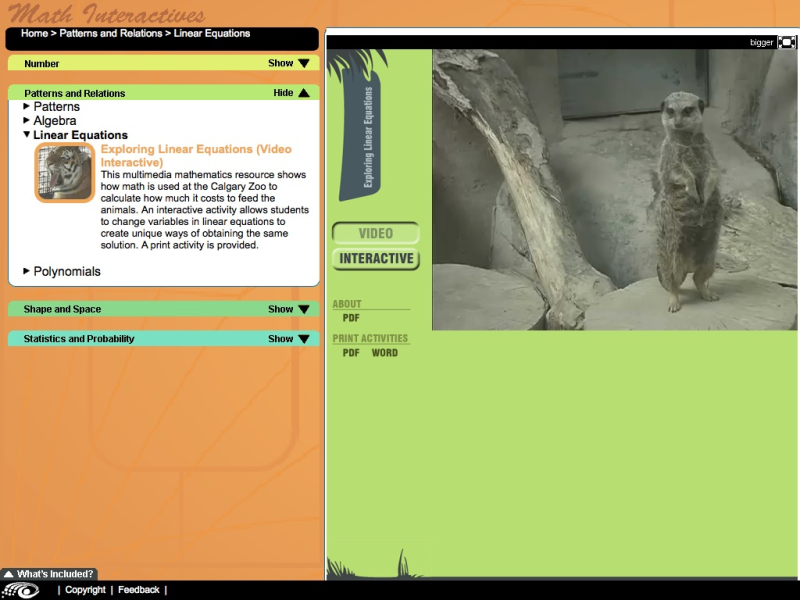Open Exploring Linear Equations title link
Viewport: 800px width, 600px height.
coord(196,155)
